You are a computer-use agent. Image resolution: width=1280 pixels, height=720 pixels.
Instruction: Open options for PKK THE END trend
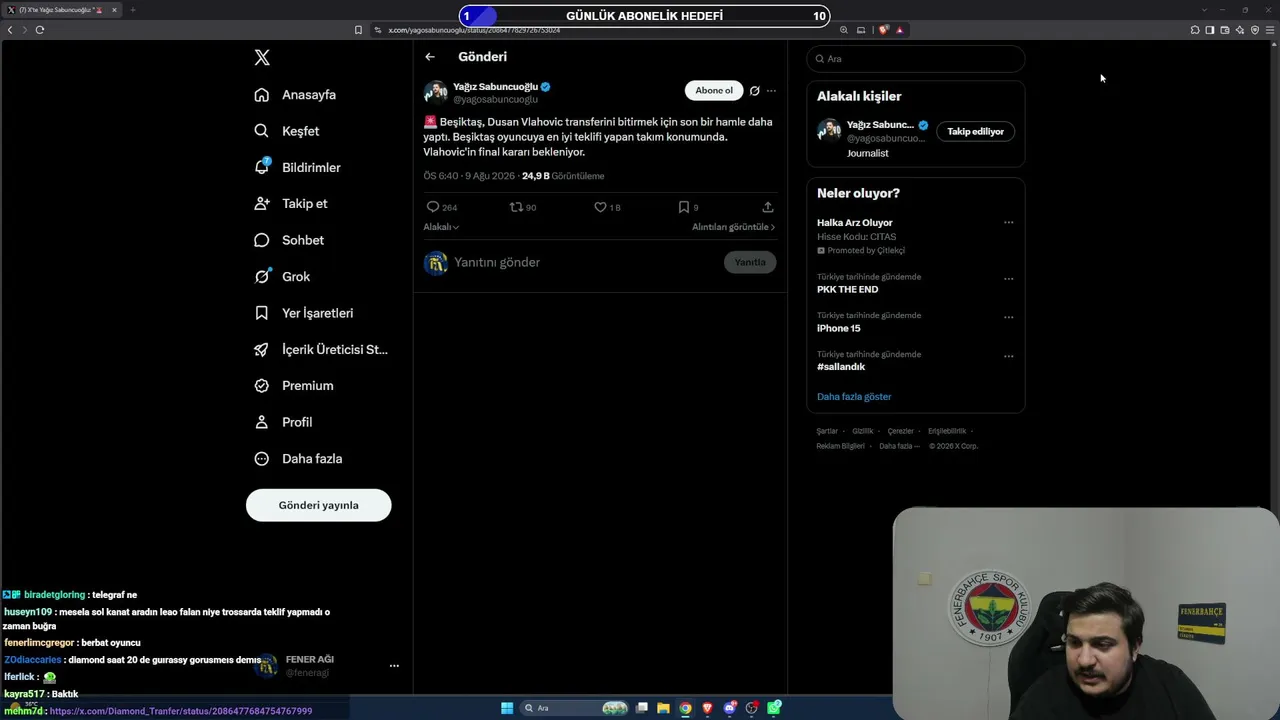(x=1008, y=279)
